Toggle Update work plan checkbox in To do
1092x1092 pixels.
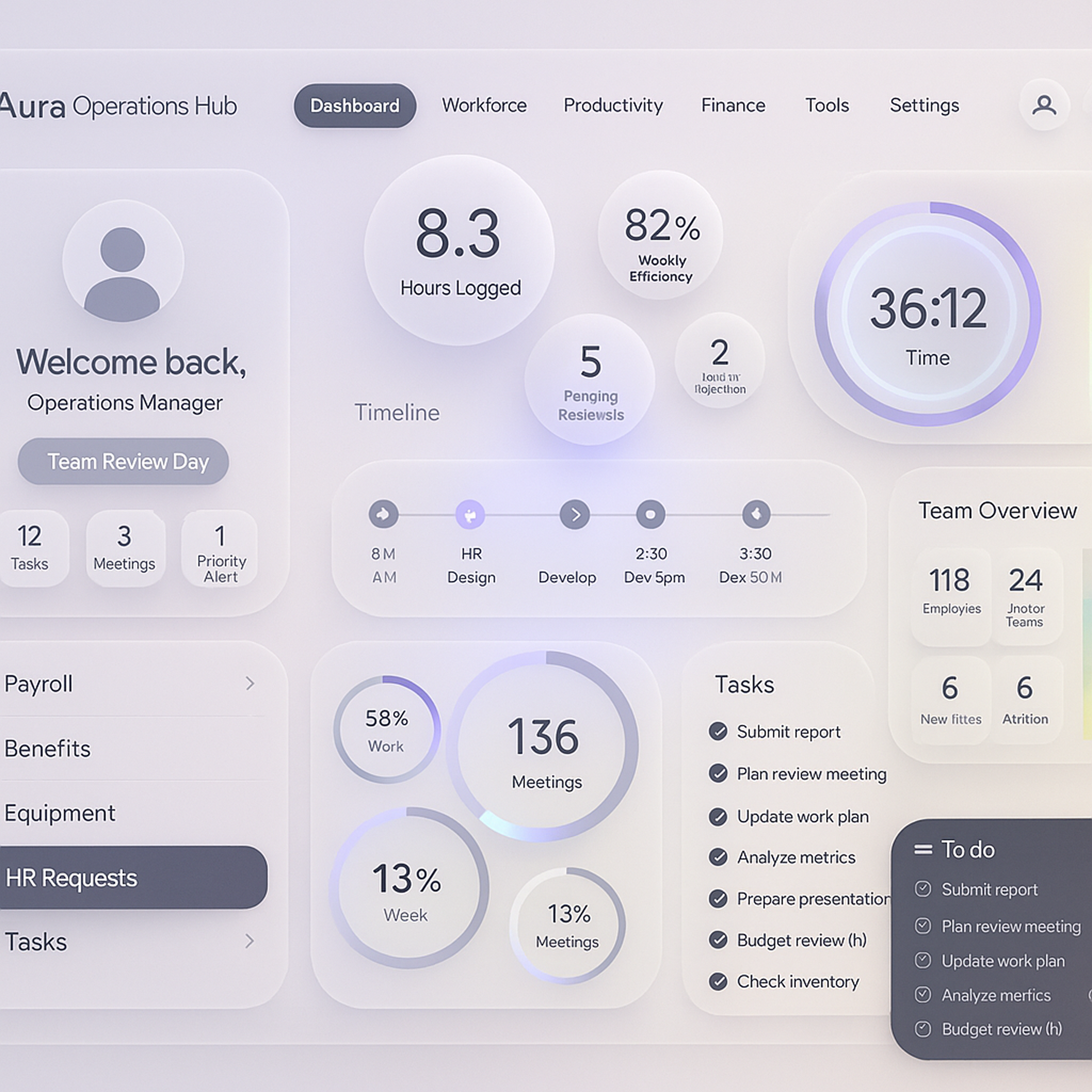(923, 960)
